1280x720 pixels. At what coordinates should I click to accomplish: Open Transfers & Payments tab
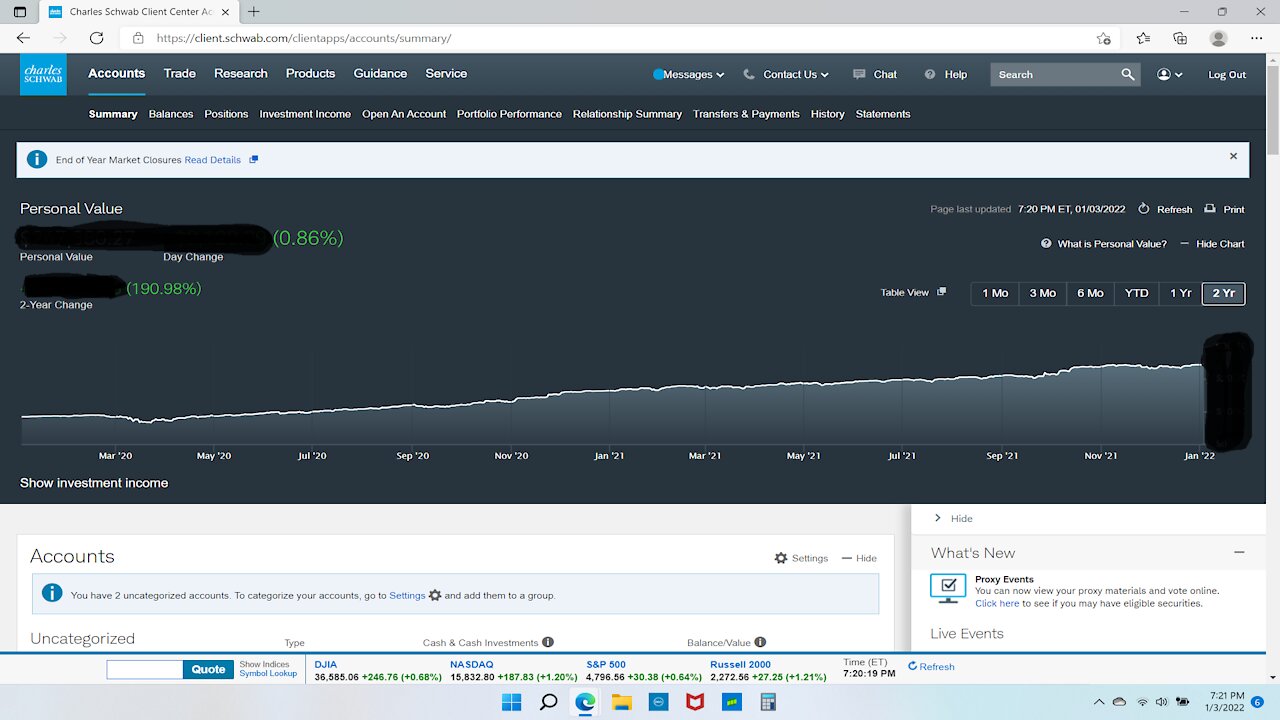tap(746, 114)
